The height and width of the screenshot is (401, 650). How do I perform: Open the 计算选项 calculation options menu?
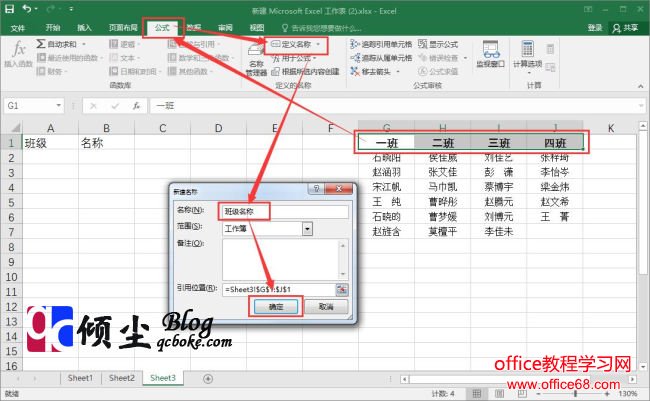527,57
